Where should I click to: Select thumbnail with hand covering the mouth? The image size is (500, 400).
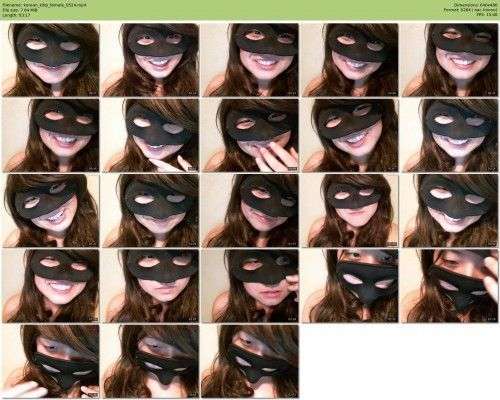(x=250, y=135)
